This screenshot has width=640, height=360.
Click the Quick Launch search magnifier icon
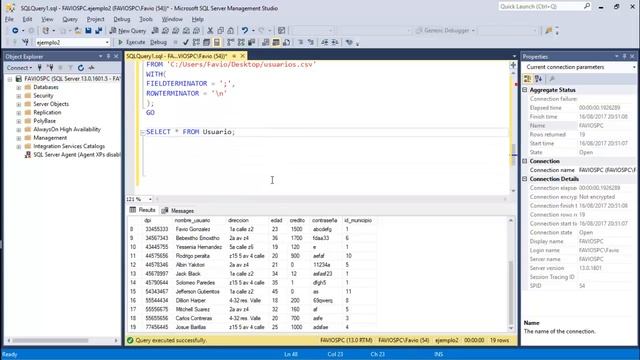587,6
